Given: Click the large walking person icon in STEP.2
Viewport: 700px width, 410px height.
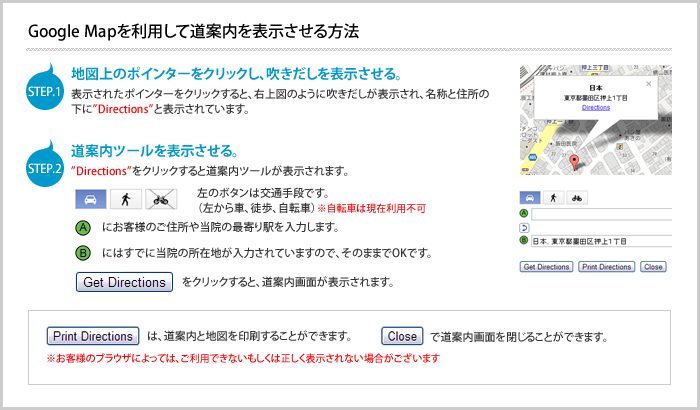Looking at the screenshot, I should (126, 199).
